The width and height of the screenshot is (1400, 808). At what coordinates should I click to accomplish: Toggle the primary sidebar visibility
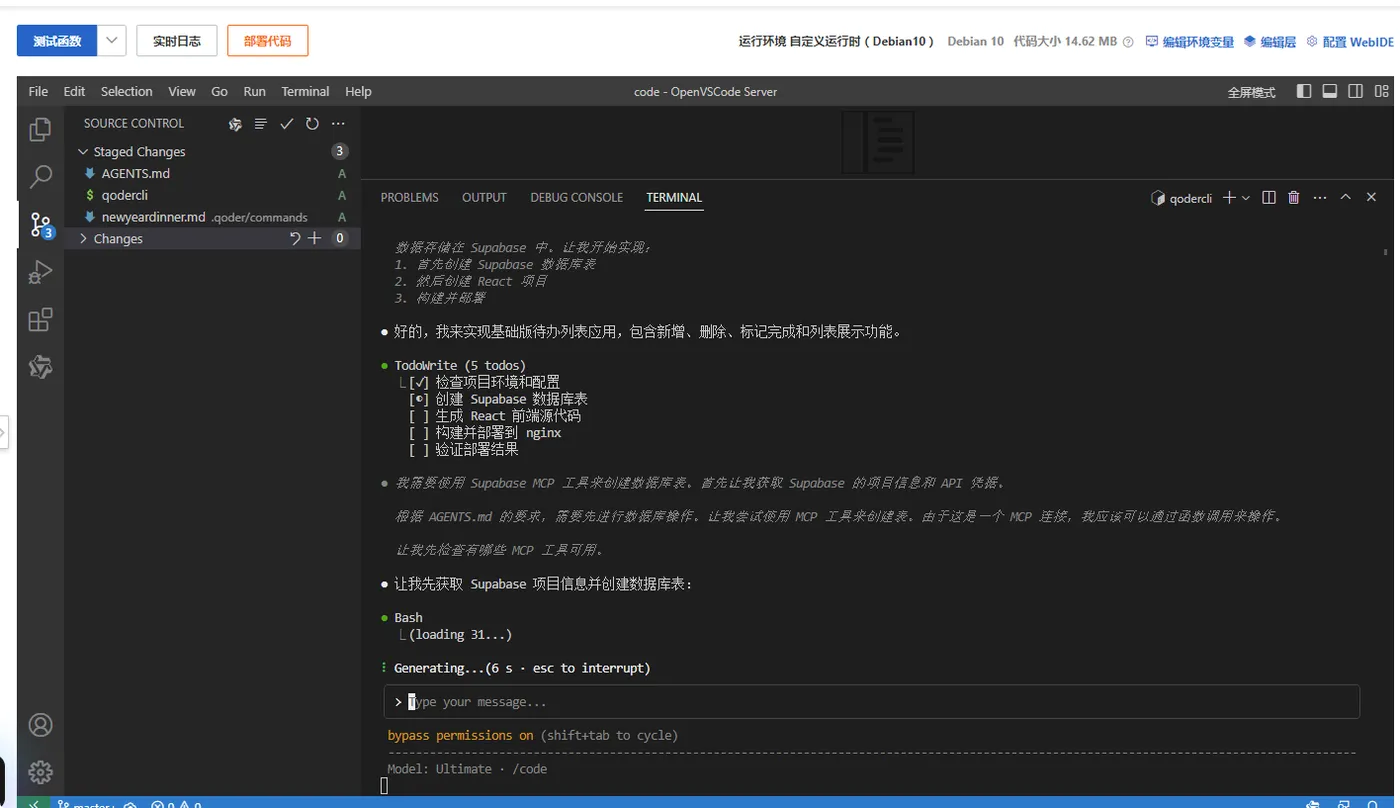[x=1303, y=90]
